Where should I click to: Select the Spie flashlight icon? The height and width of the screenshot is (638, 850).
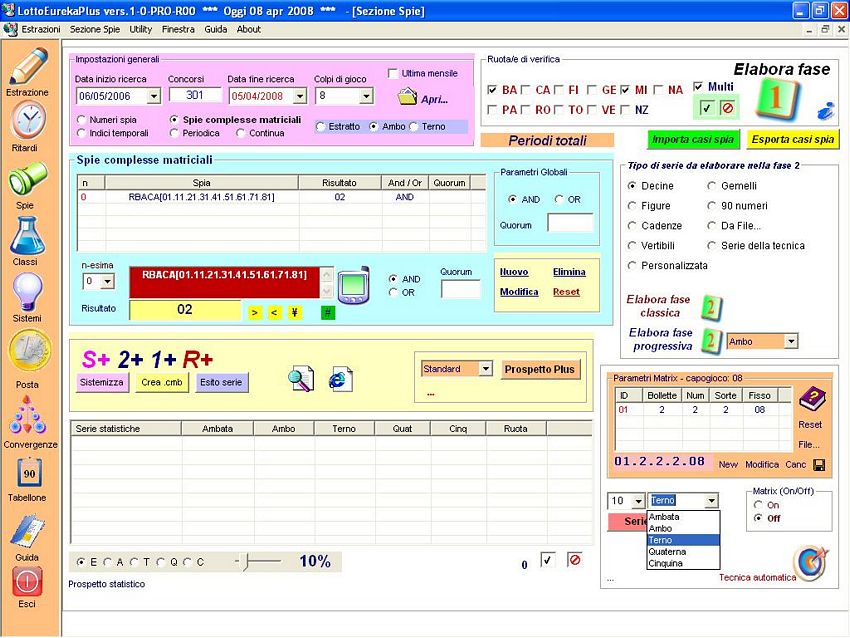[x=27, y=180]
